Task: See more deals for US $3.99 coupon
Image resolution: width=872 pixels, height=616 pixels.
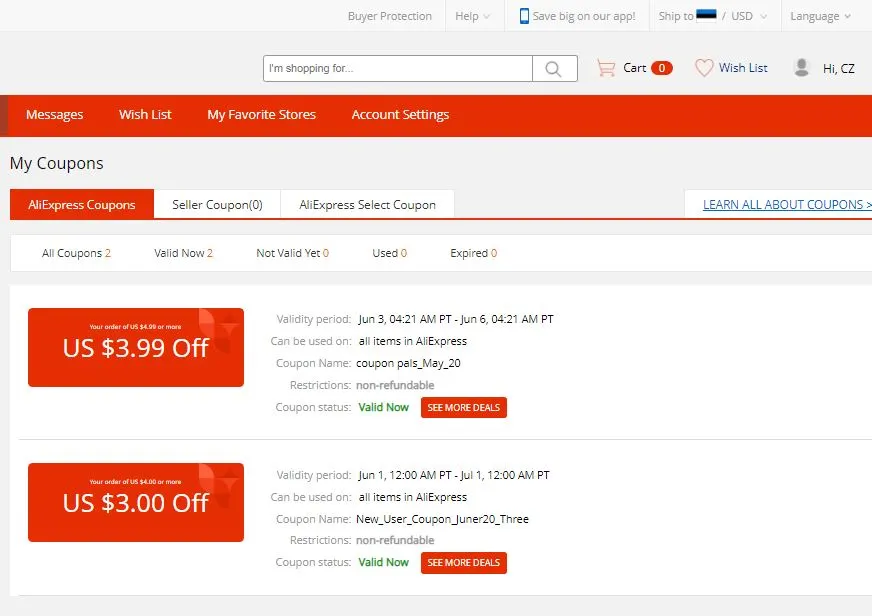Action: (x=464, y=408)
